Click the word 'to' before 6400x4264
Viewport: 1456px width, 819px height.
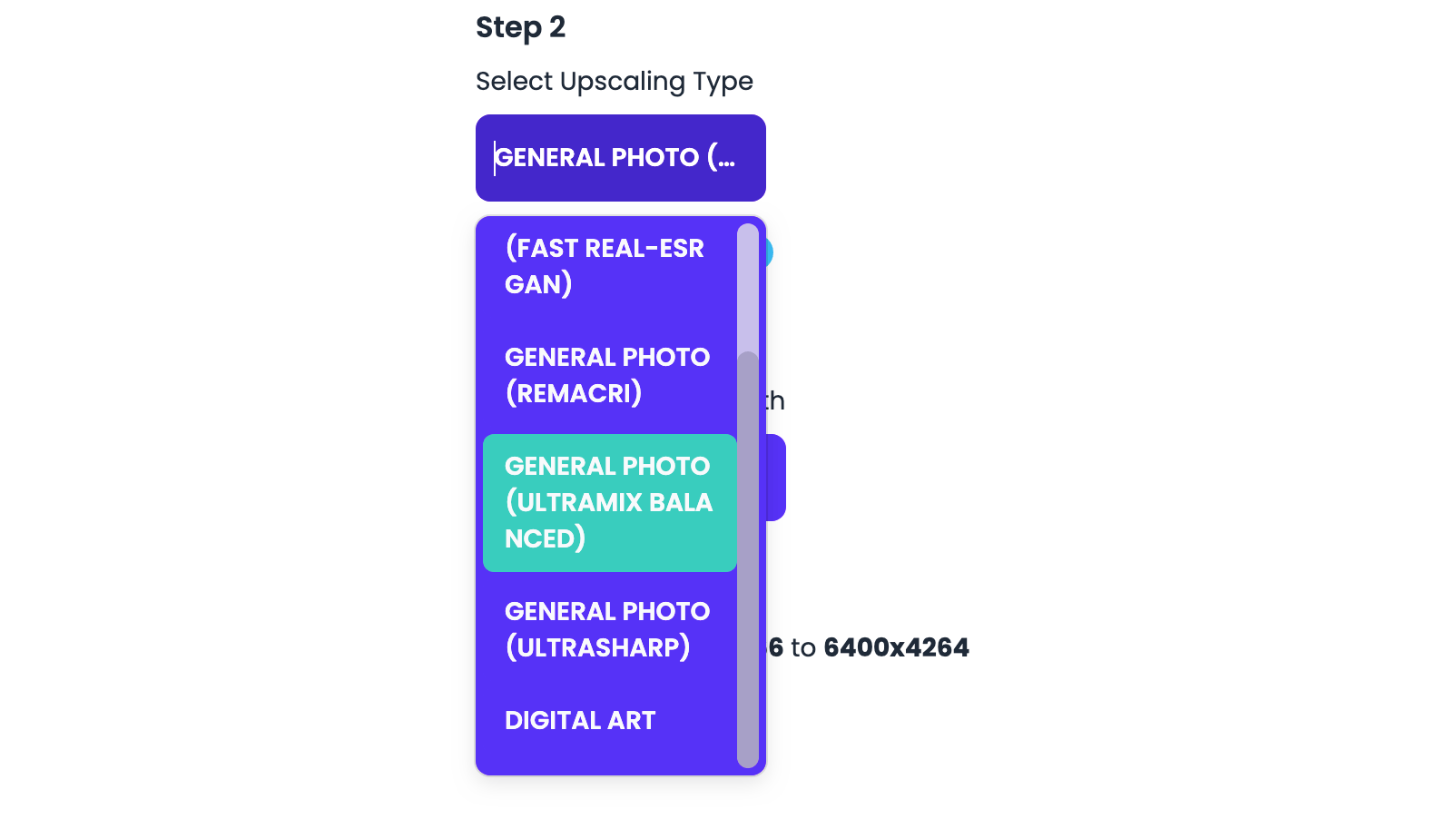tap(803, 647)
